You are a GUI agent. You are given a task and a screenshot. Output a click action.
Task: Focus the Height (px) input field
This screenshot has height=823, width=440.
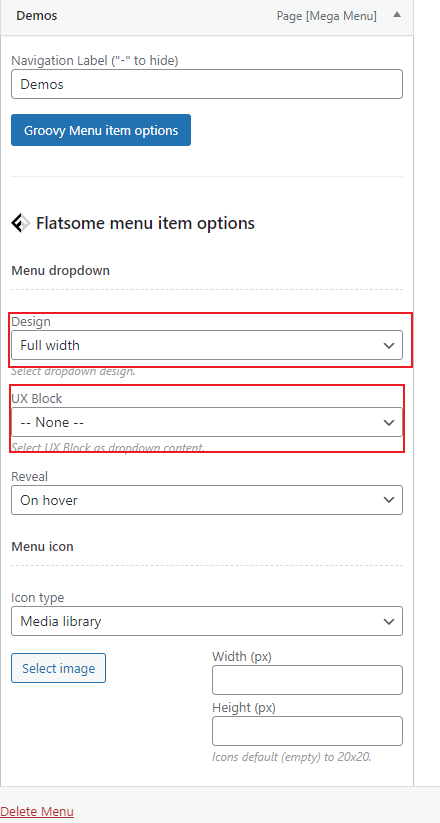click(x=307, y=731)
